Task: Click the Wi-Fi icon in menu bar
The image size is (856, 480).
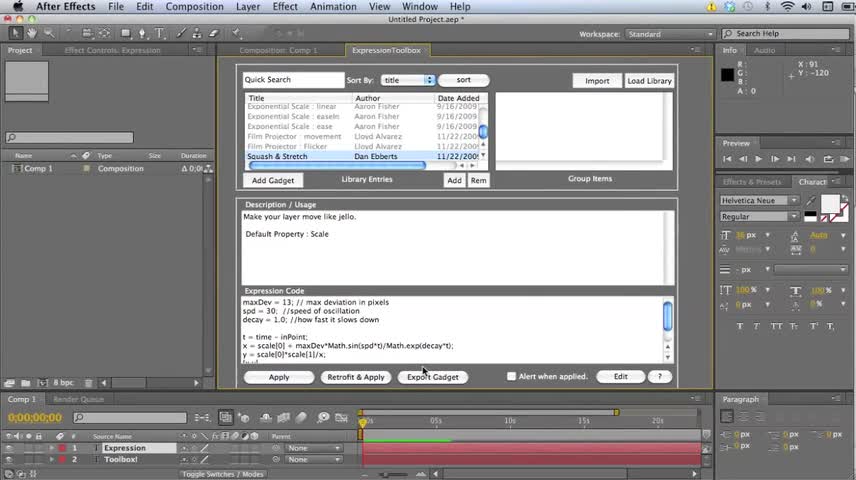Action: click(x=787, y=7)
